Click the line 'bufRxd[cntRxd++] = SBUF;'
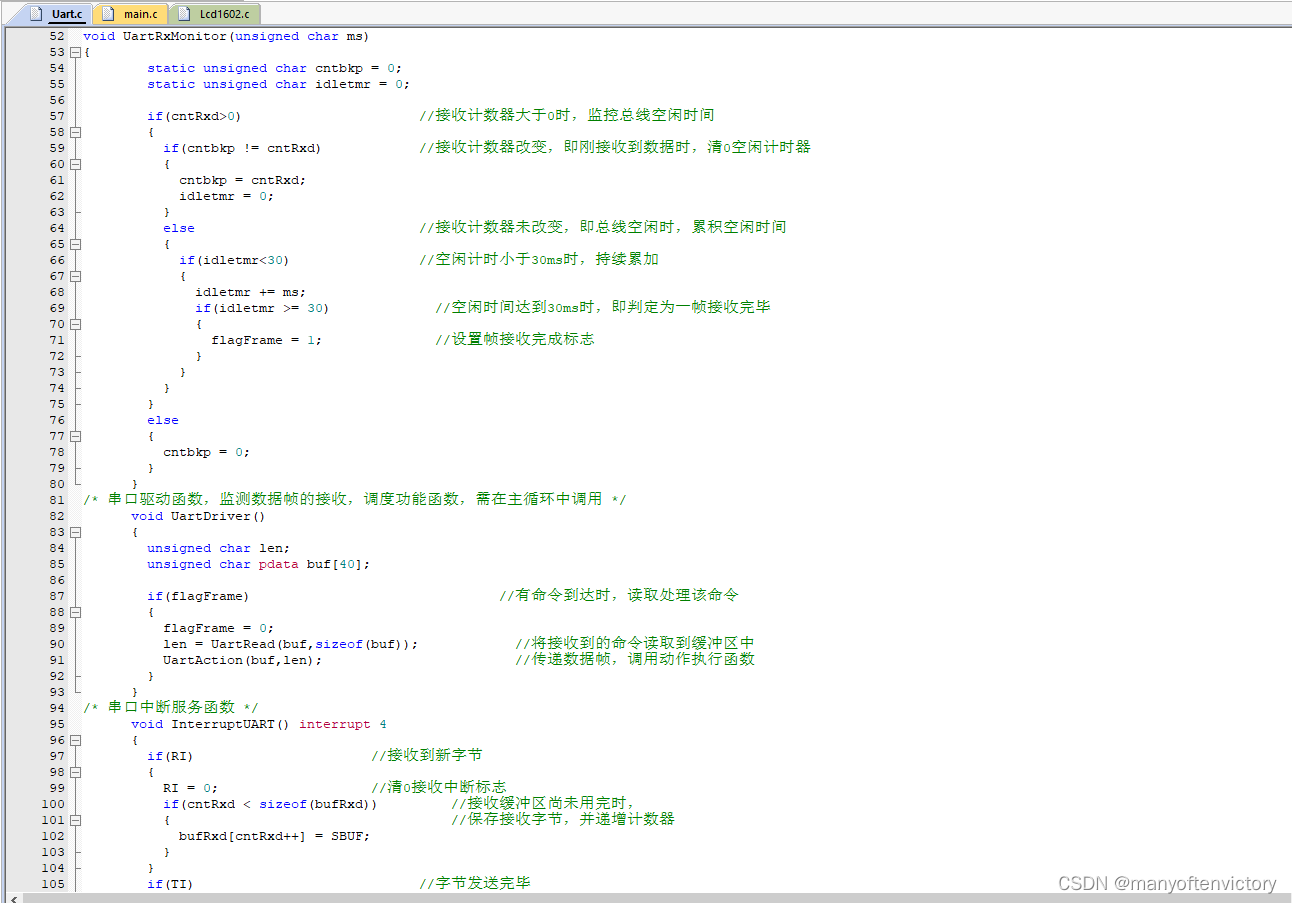This screenshot has width=1292, height=903. click(x=274, y=836)
